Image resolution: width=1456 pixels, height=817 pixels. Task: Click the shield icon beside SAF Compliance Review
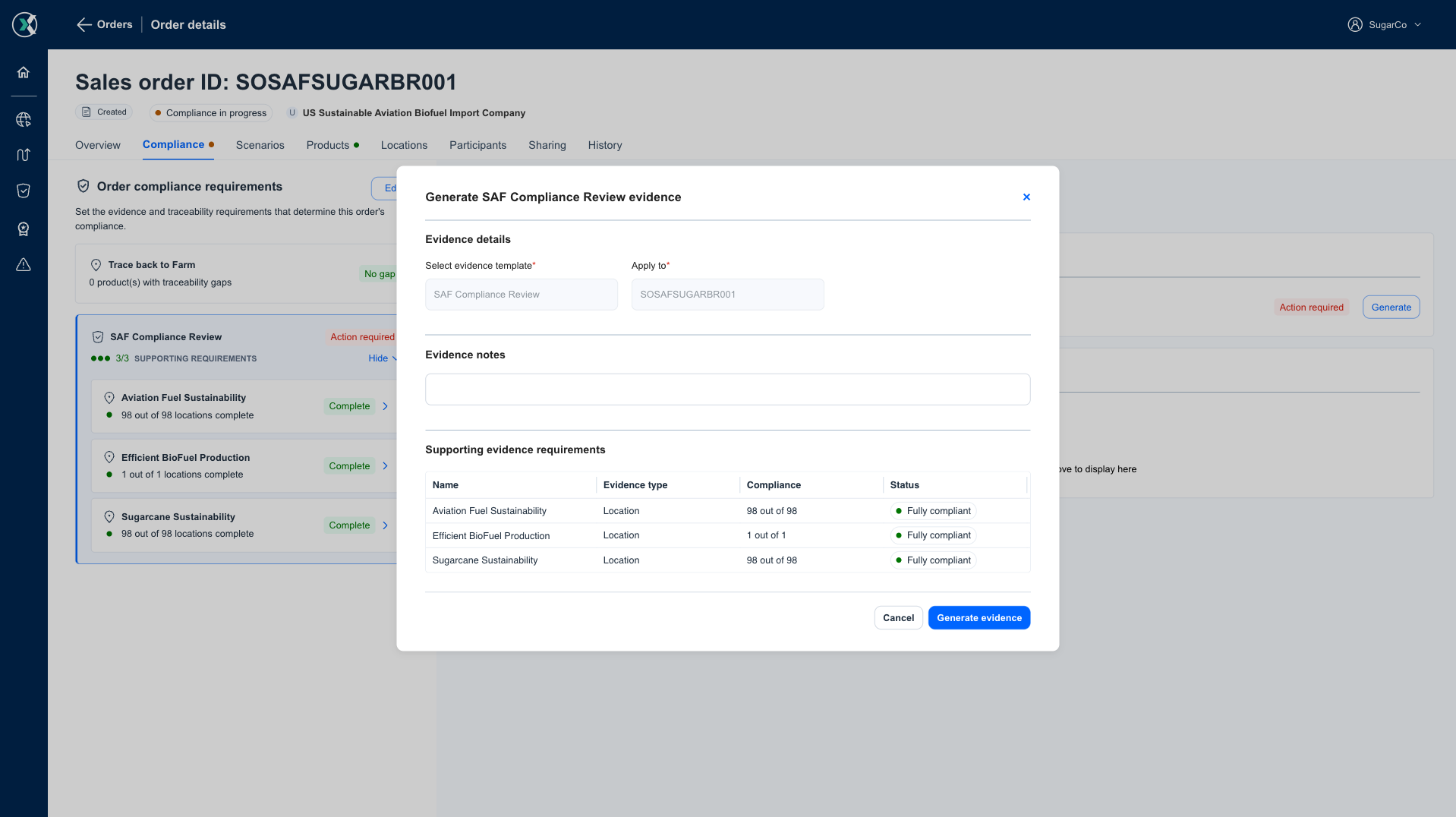point(98,337)
